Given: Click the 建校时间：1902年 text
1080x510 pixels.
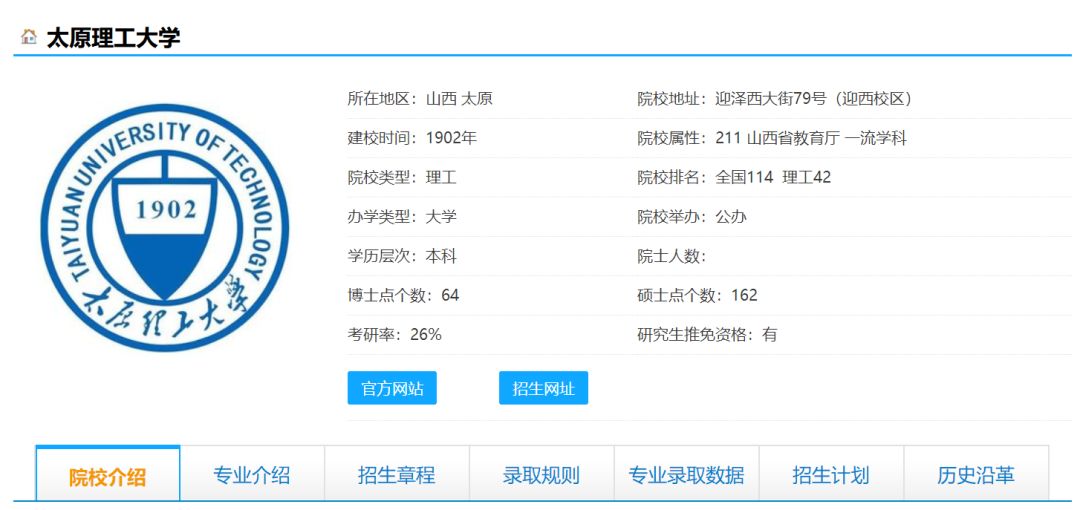Looking at the screenshot, I should (x=413, y=139).
